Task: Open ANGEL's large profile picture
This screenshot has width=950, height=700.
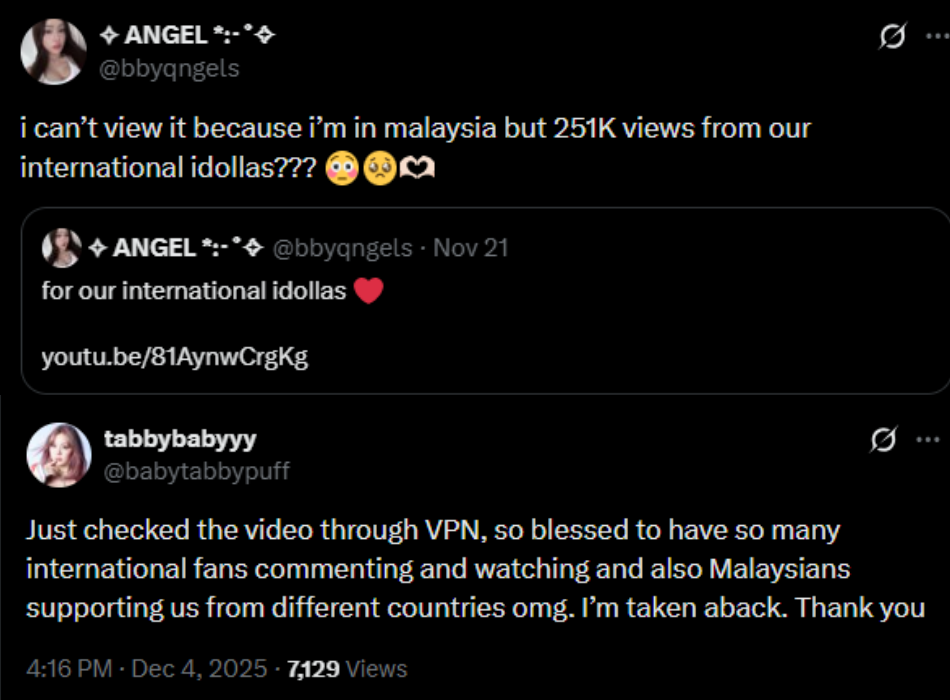Action: 54,51
